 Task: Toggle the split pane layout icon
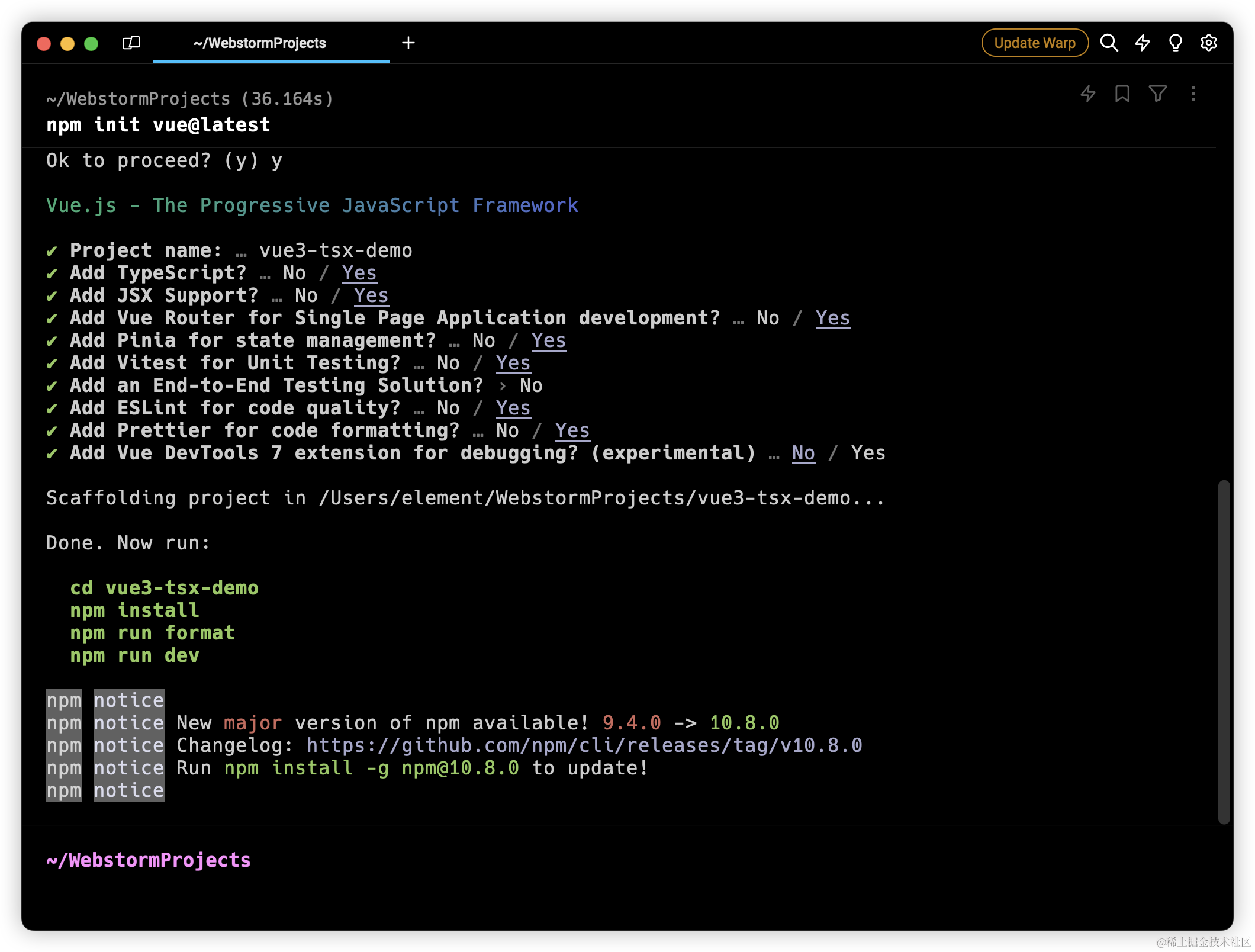click(131, 43)
